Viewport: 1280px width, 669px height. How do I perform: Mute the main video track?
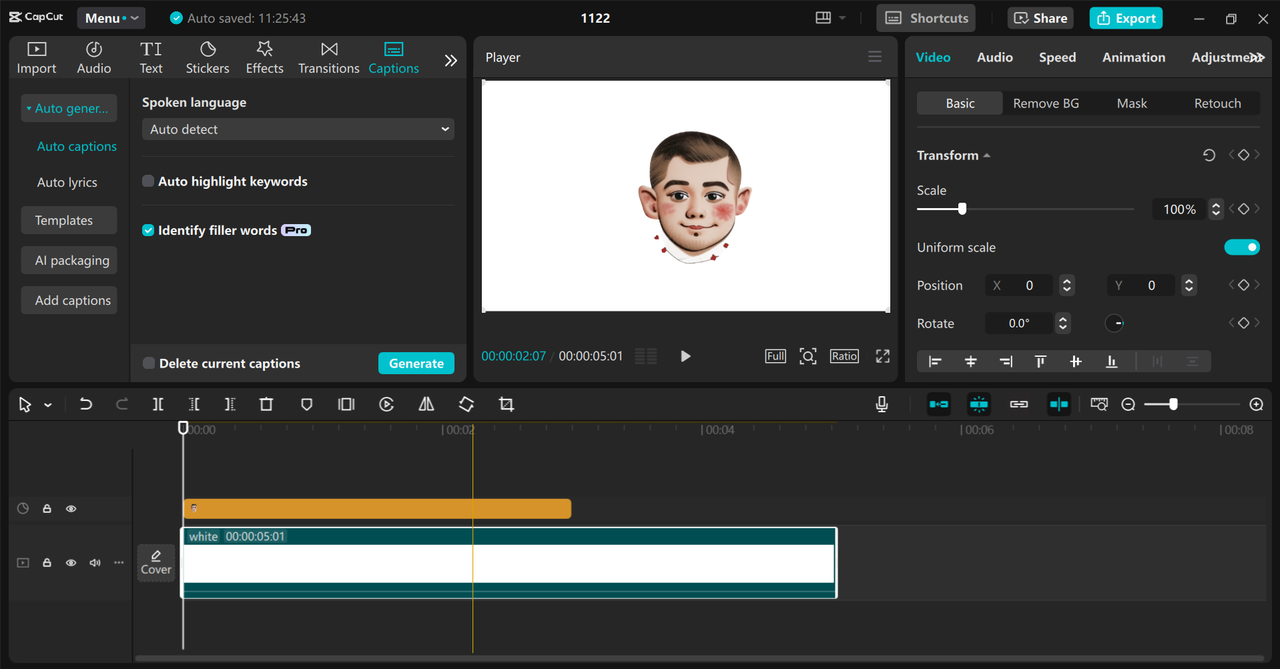point(95,563)
